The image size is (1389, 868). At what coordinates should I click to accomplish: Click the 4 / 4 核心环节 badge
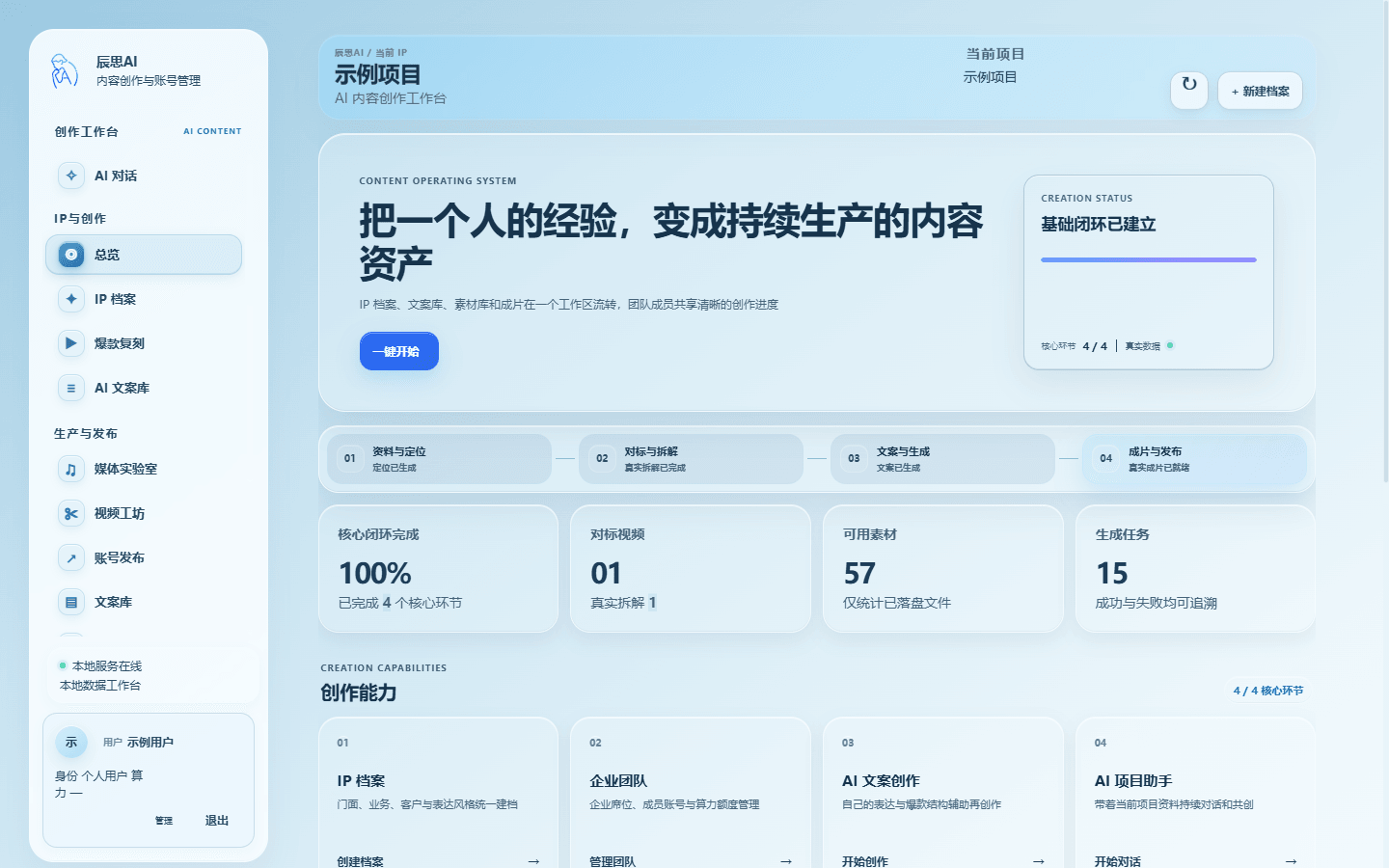pos(1267,691)
